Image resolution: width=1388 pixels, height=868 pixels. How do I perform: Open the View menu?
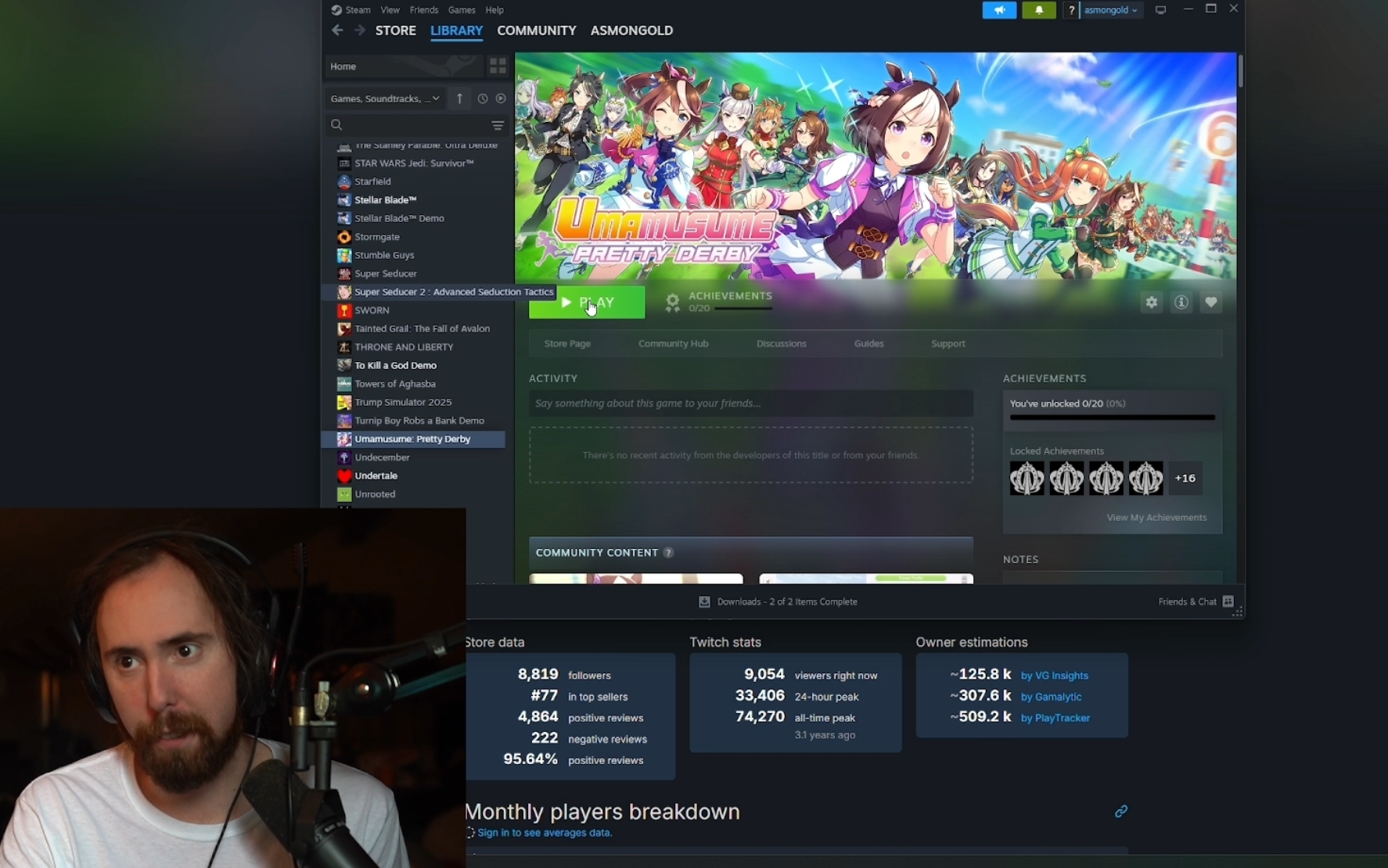click(x=390, y=10)
